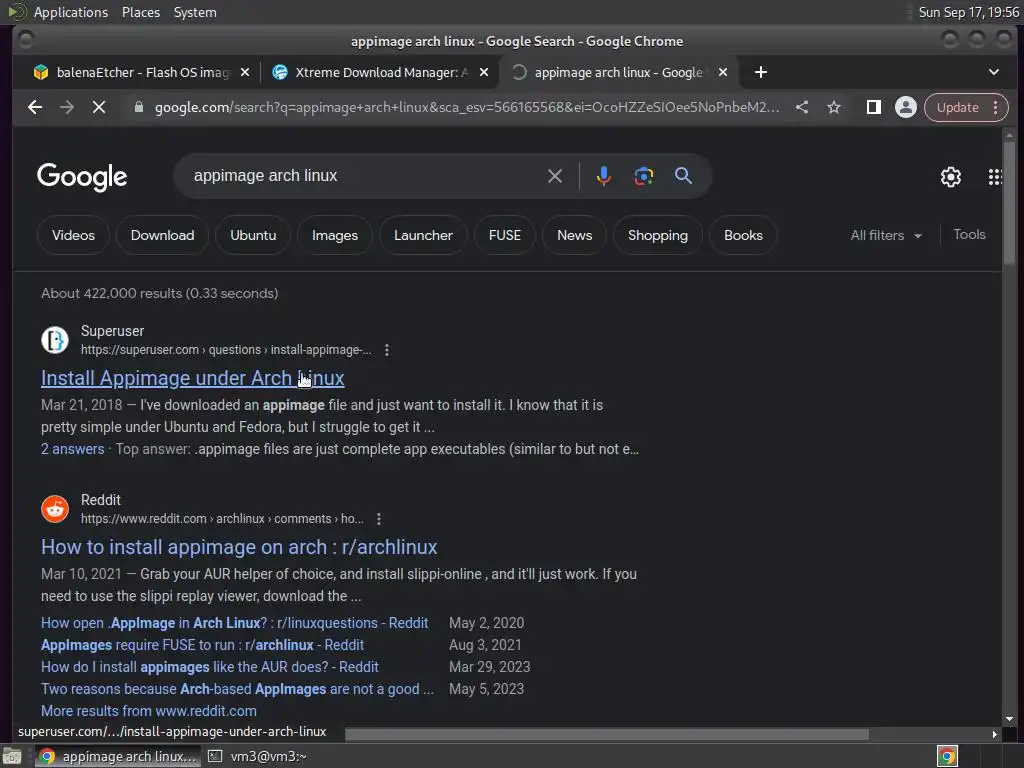The image size is (1024, 768).
Task: Click the date and time clock
Action: [968, 12]
